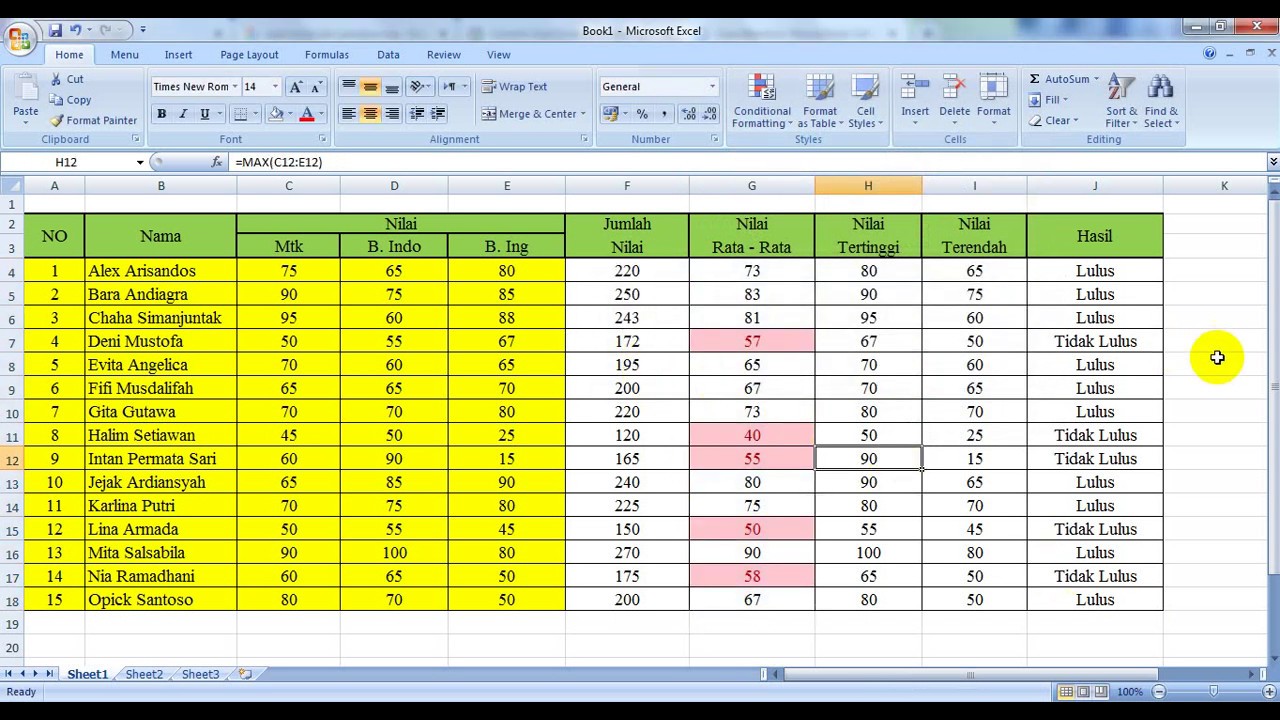The height and width of the screenshot is (720, 1280).
Task: Click the Paste button
Action: click(x=25, y=99)
